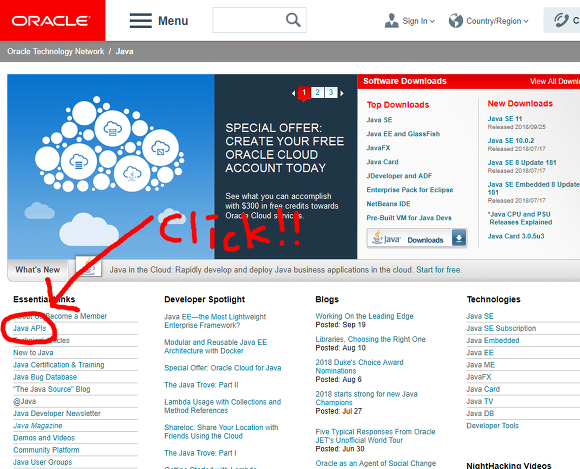
Task: Click the View All Downloads link
Action: [x=555, y=81]
